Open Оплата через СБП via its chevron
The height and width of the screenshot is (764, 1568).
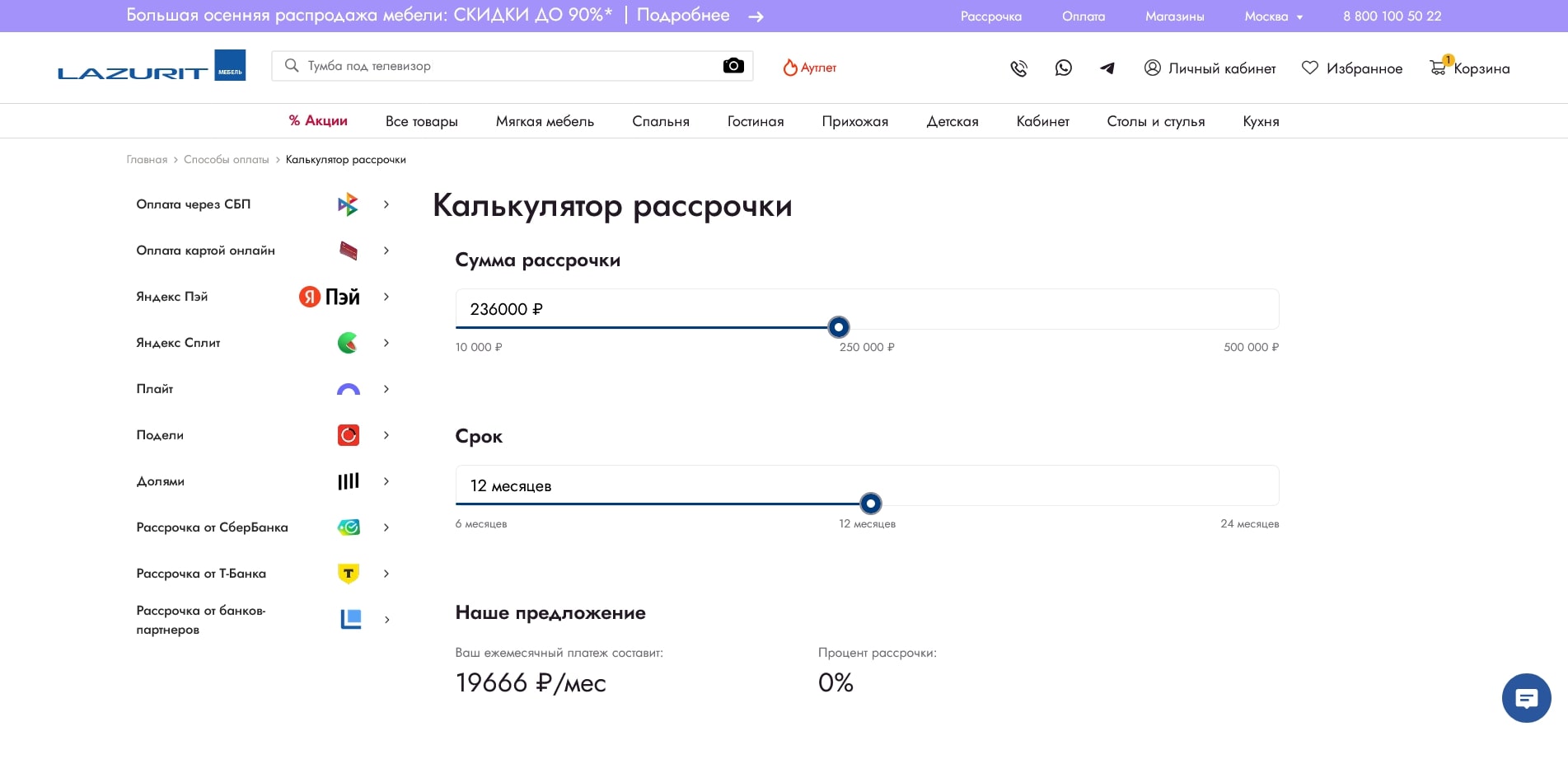[386, 204]
